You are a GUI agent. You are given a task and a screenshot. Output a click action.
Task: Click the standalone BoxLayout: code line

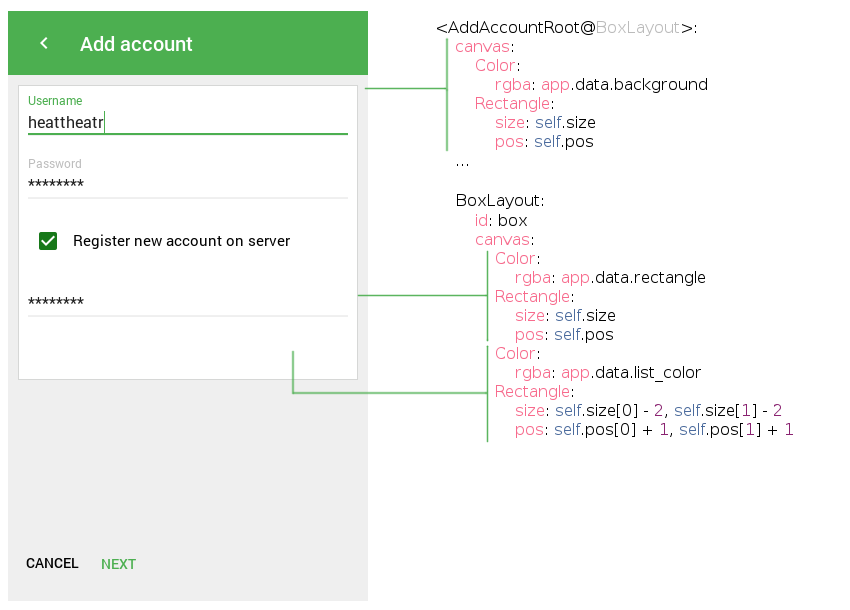tap(500, 201)
